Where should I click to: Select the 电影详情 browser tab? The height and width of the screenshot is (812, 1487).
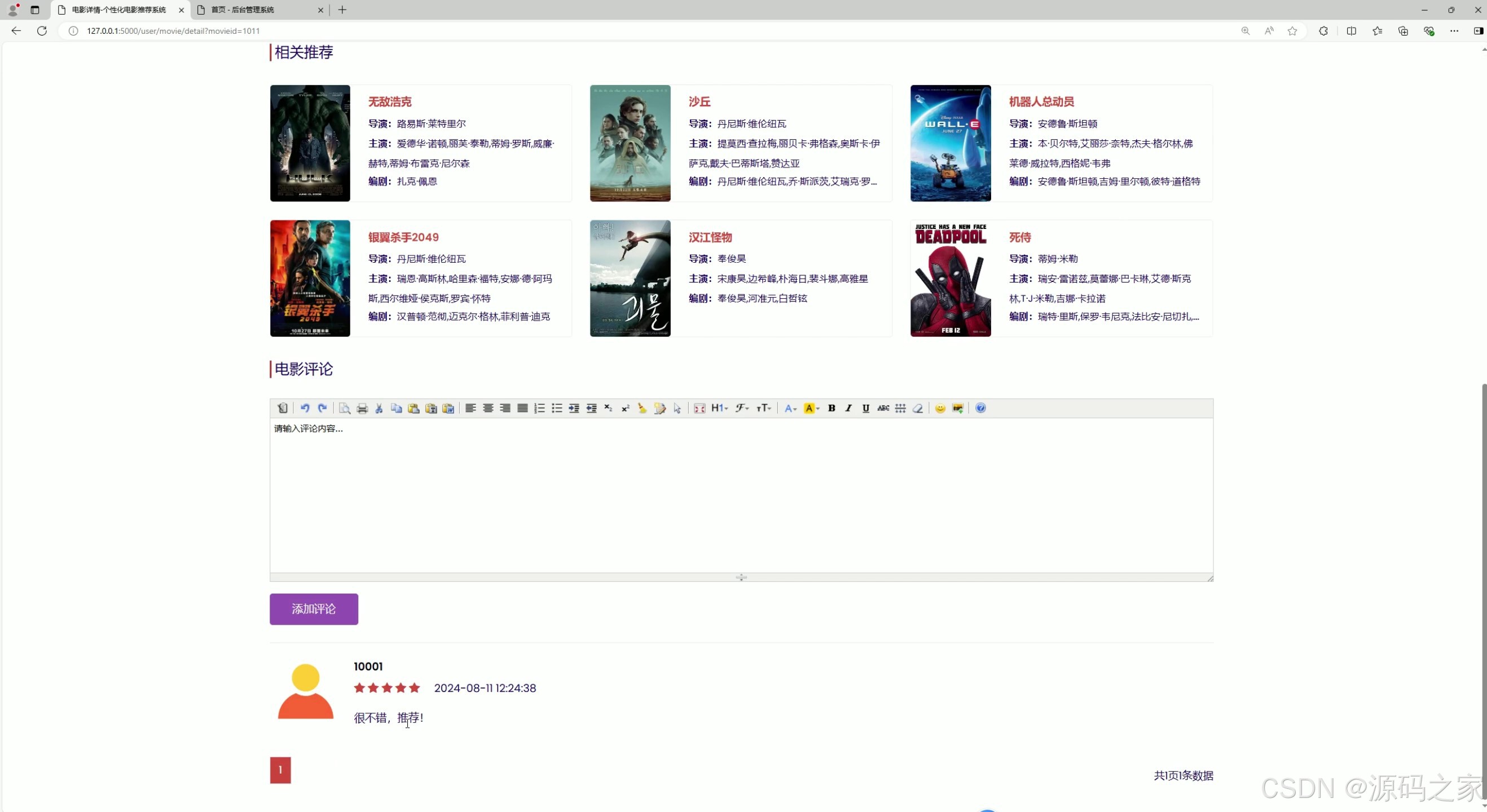click(118, 10)
